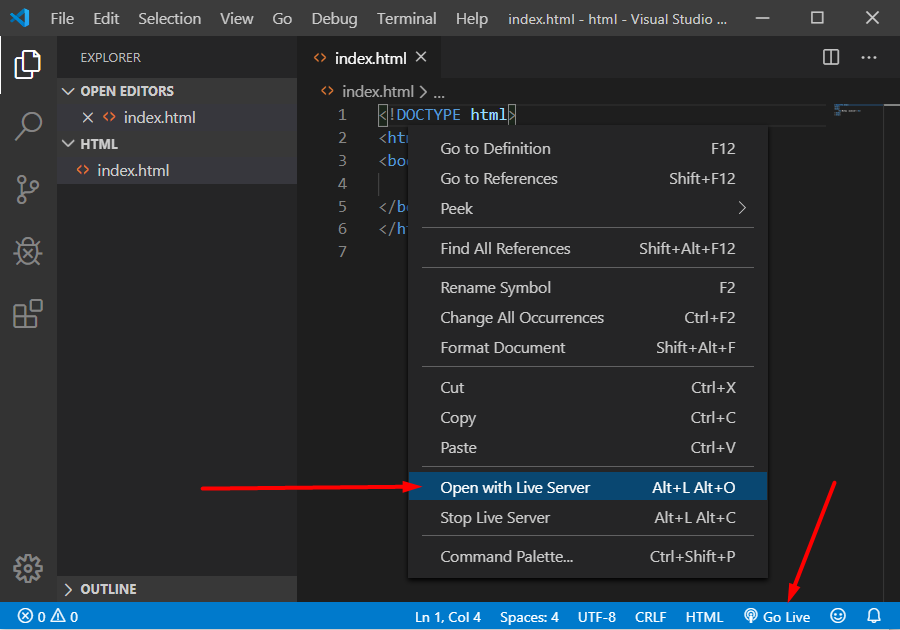Open the Search view icon
Image resolution: width=900 pixels, height=630 pixels.
click(x=28, y=126)
